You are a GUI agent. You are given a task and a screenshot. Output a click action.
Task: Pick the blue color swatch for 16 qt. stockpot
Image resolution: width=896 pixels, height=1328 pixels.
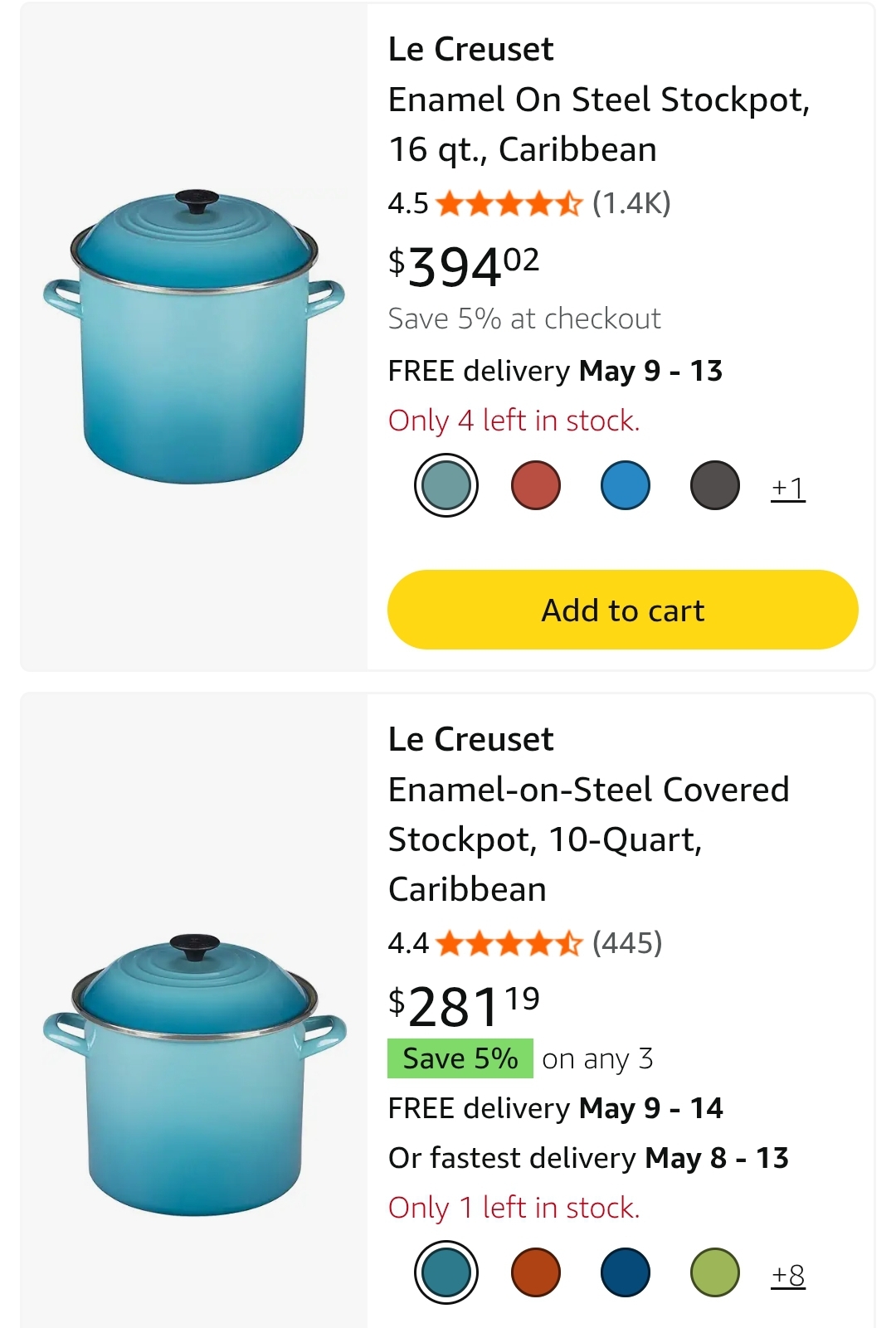pyautogui.click(x=626, y=485)
